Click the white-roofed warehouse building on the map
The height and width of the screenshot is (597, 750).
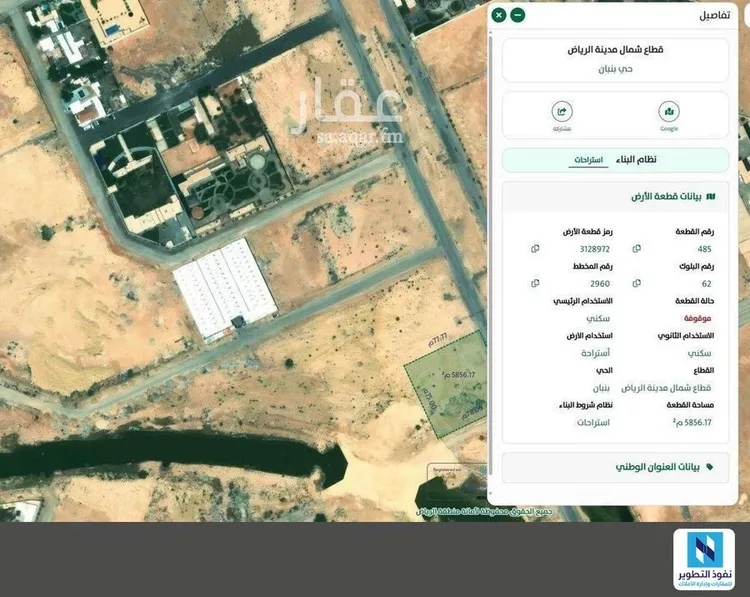(225, 289)
